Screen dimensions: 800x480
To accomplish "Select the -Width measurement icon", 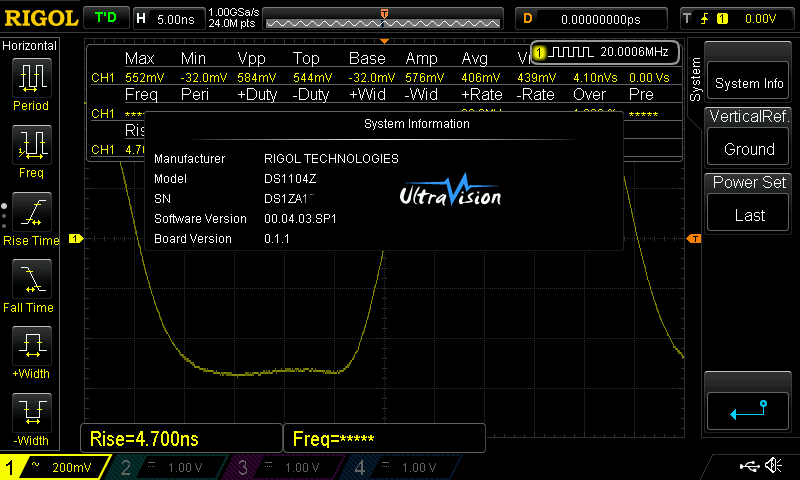I will click(32, 413).
